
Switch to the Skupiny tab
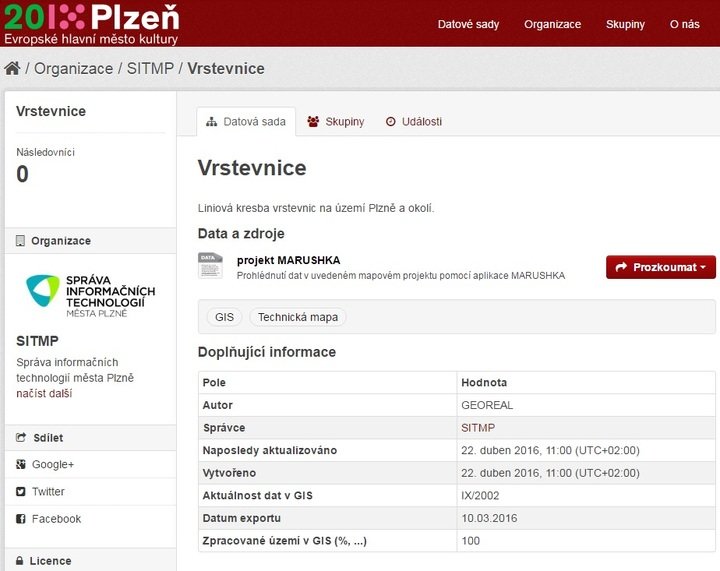(335, 122)
